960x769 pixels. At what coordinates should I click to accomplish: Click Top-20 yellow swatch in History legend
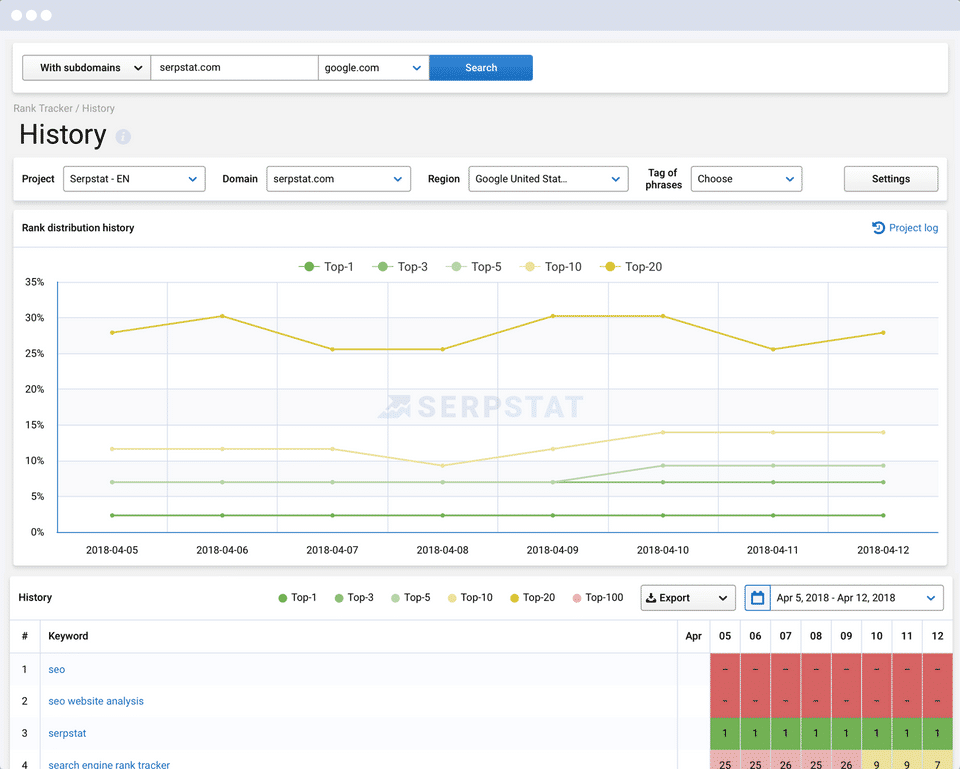pyautogui.click(x=514, y=598)
